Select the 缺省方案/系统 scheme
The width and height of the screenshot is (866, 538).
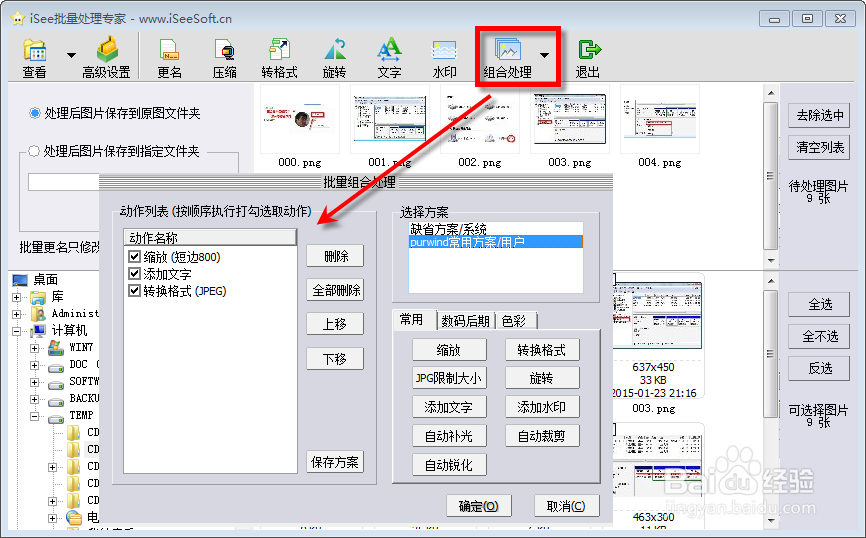[x=495, y=229]
